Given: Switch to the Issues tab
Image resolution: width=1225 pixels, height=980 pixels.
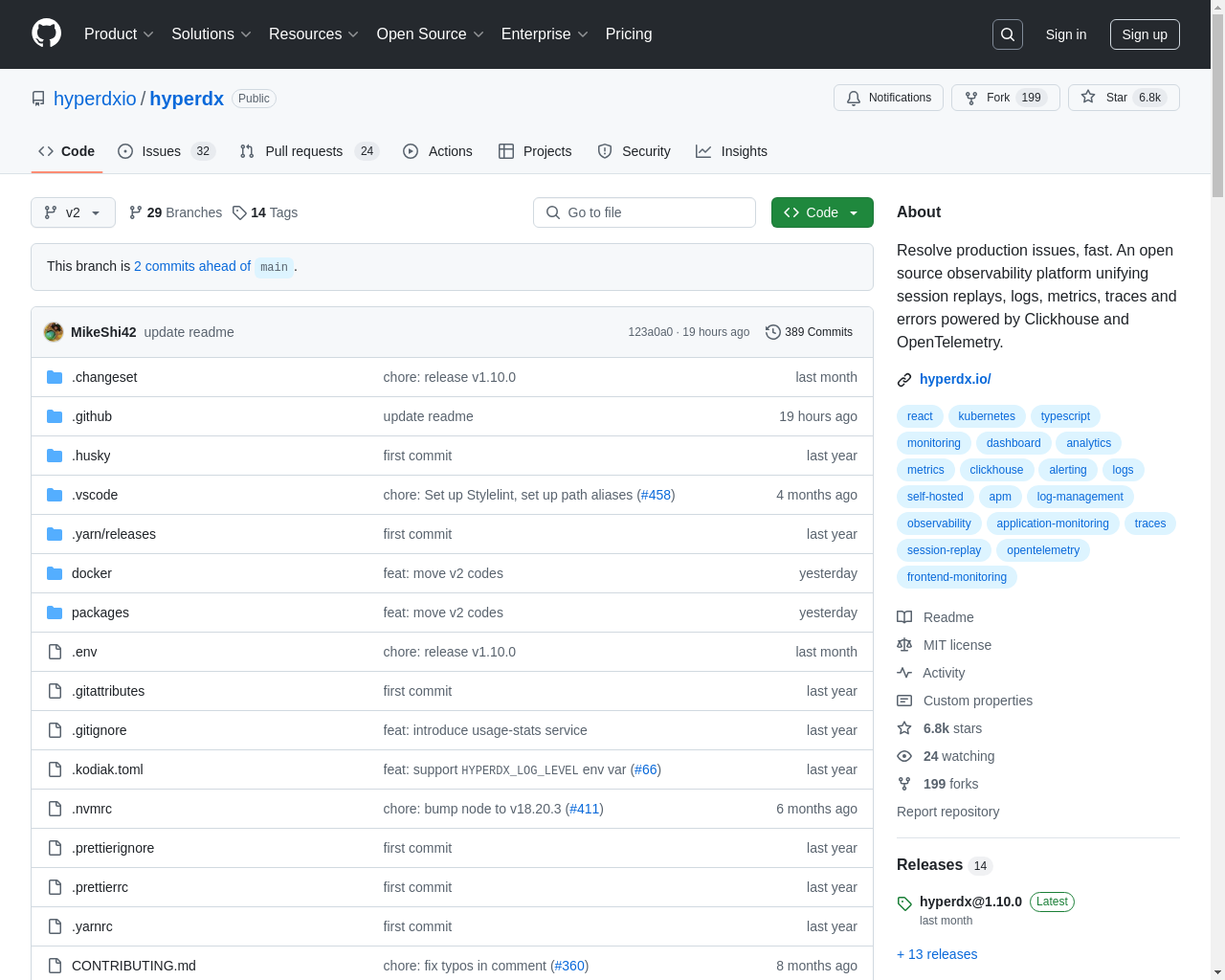Looking at the screenshot, I should tap(167, 151).
